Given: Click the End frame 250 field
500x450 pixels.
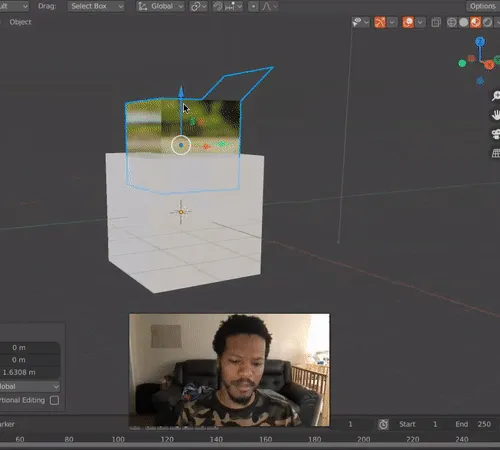Looking at the screenshot, I should pyautogui.click(x=474, y=424).
